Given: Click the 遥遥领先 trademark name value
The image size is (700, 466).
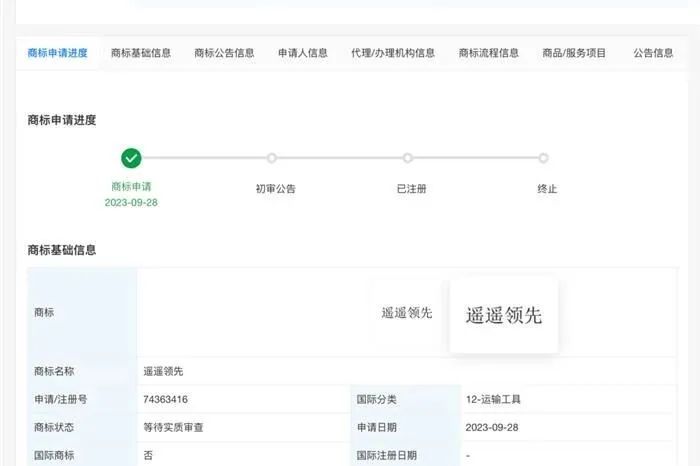Looking at the screenshot, I should pos(163,371).
